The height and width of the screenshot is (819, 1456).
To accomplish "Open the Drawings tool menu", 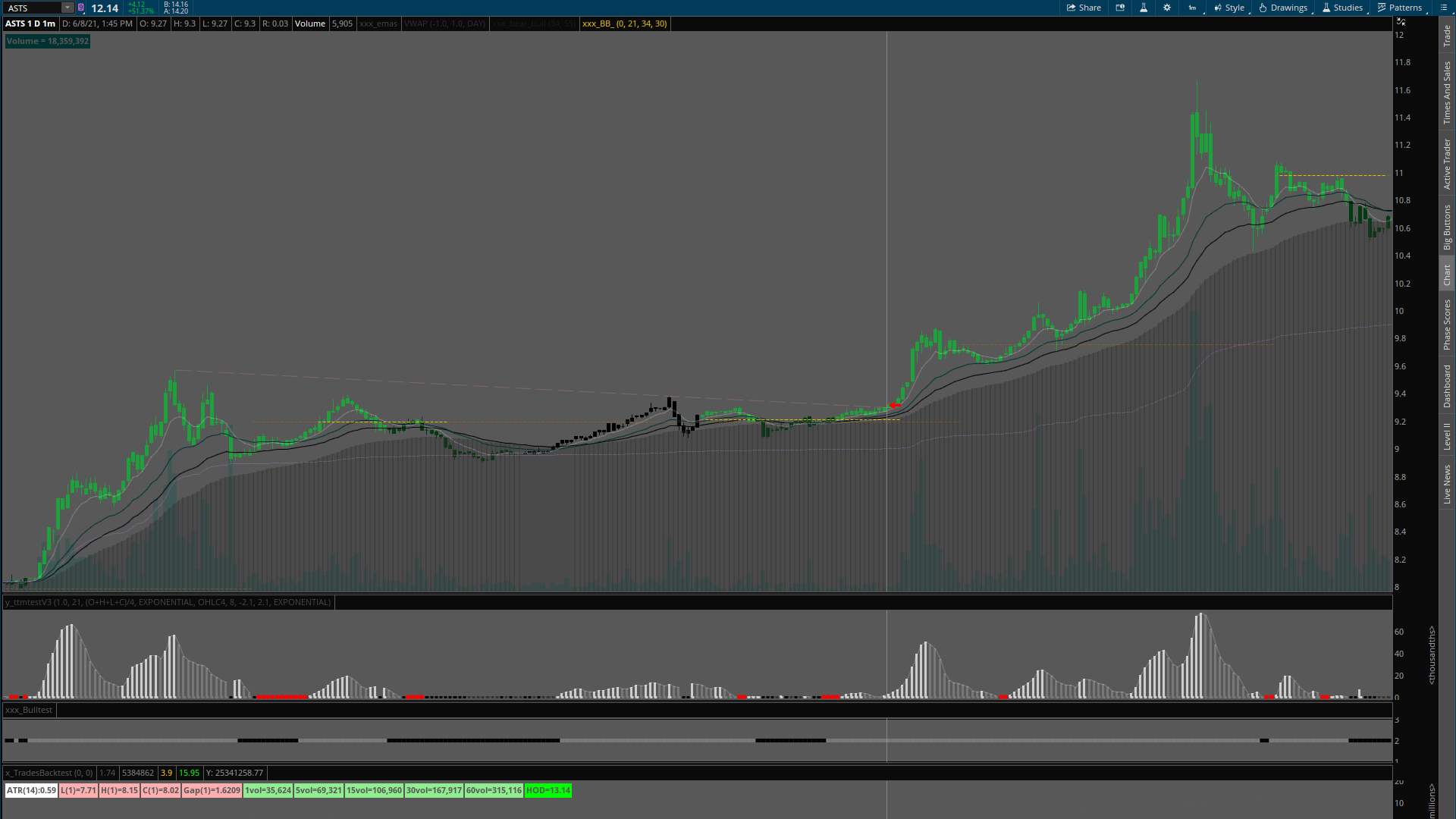I will (1283, 8).
